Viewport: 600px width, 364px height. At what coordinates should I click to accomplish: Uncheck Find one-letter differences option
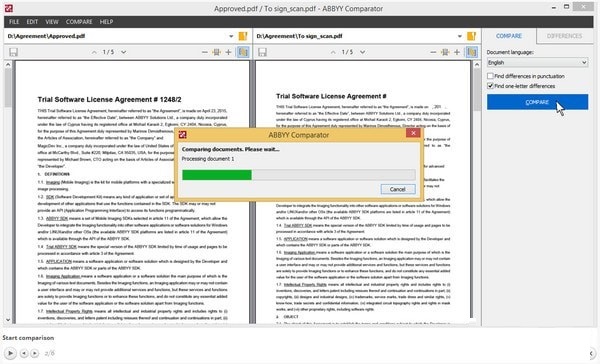(x=490, y=86)
